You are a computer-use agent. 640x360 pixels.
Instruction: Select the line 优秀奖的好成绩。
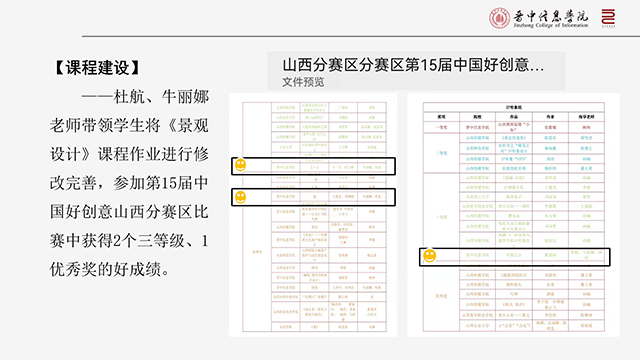click(109, 269)
